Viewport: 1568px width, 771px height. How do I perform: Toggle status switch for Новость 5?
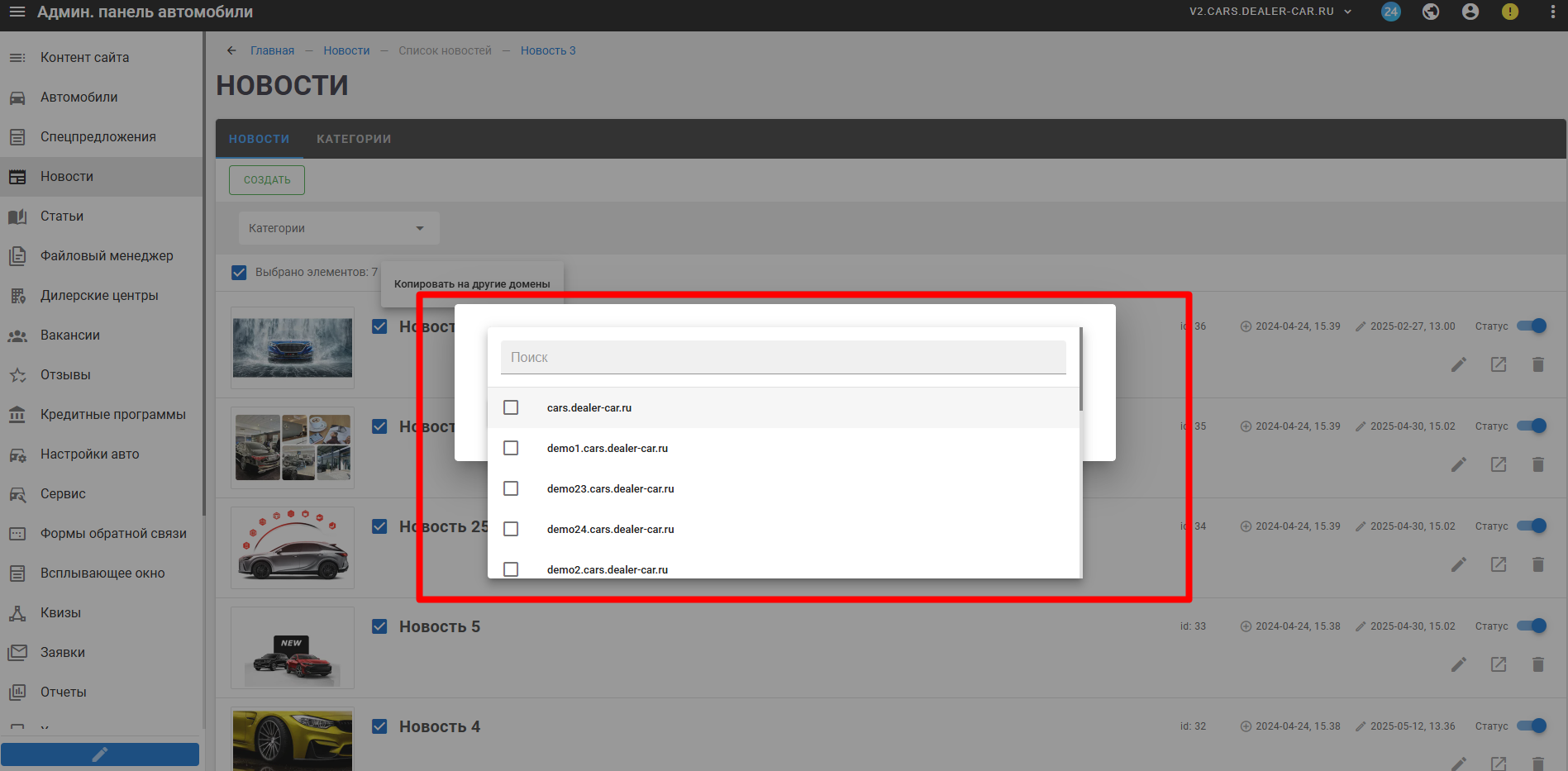(x=1532, y=626)
